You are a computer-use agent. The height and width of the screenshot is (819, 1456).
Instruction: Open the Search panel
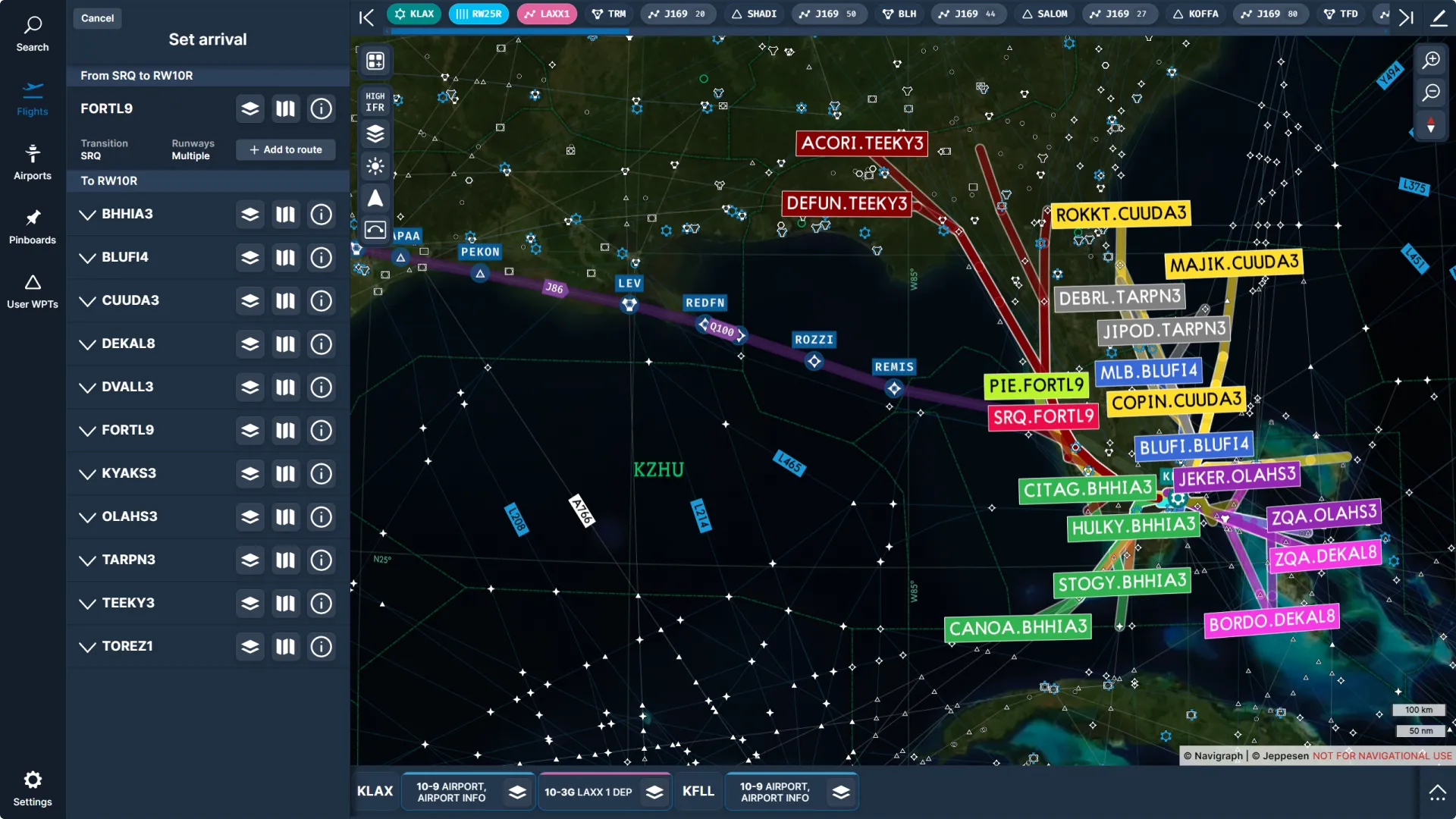point(32,32)
